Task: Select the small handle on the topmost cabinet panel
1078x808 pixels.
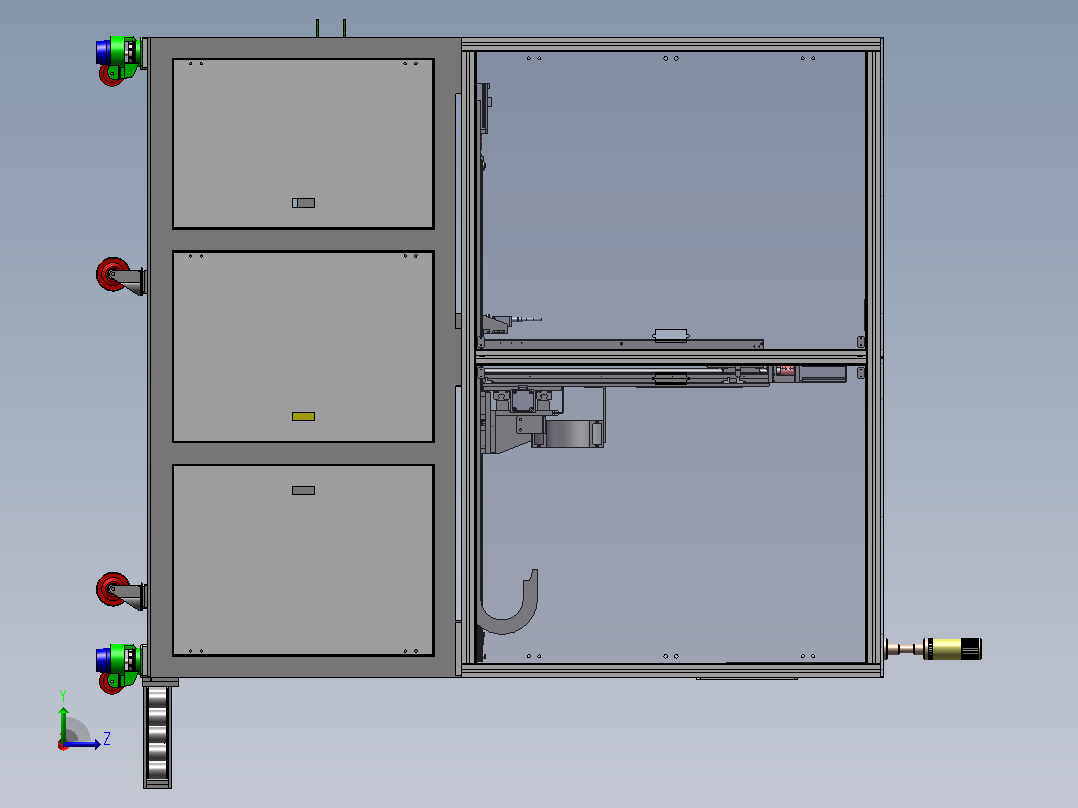Action: click(303, 203)
